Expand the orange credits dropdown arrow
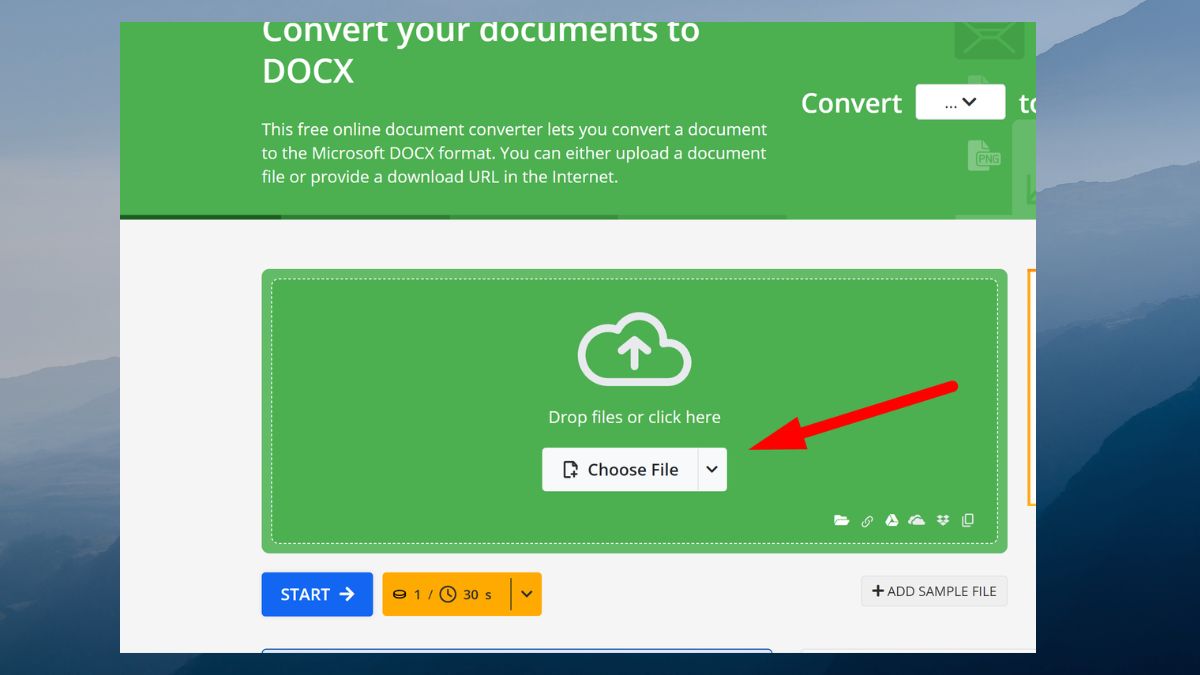 (527, 594)
